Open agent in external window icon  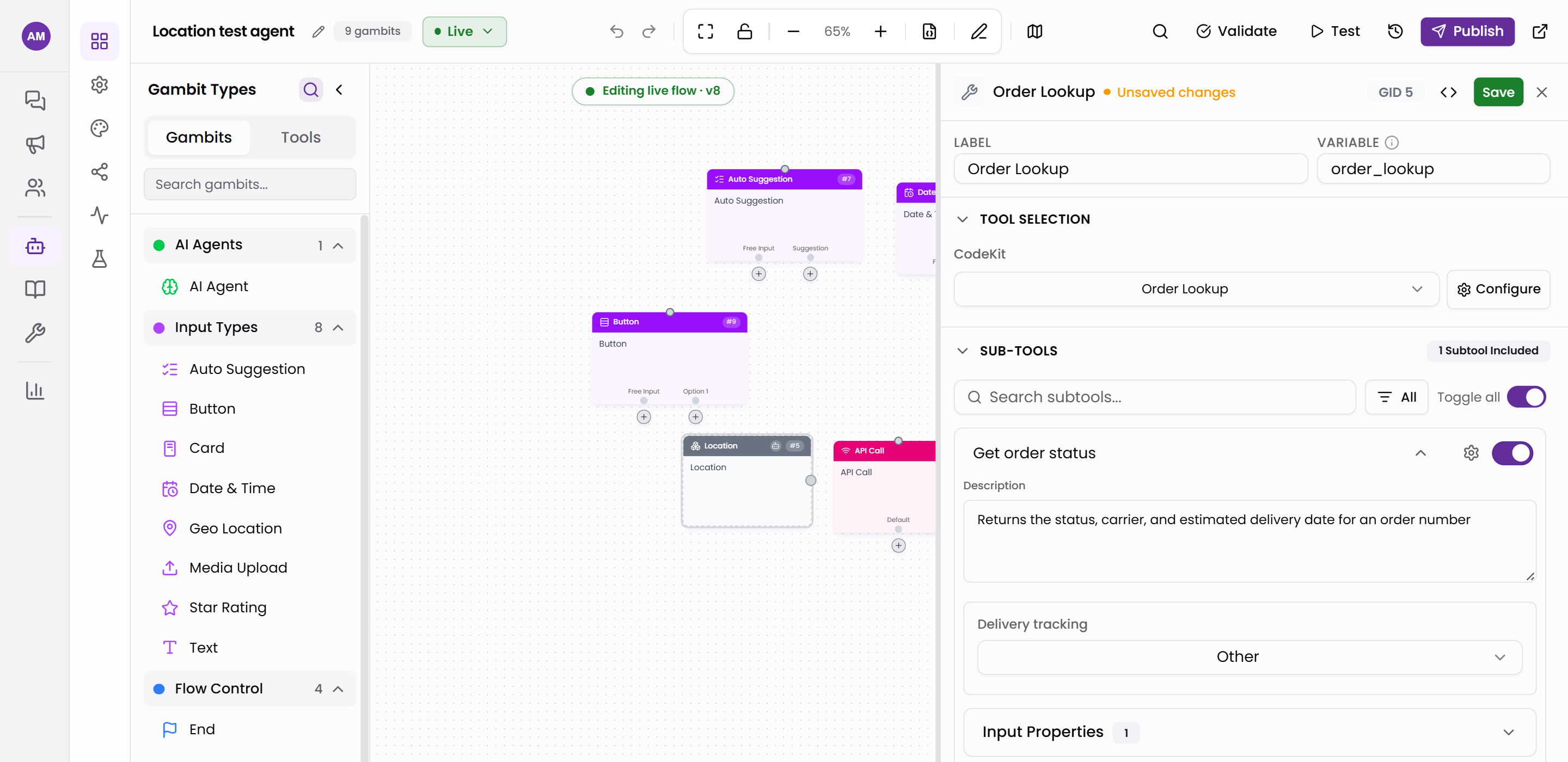[1540, 32]
